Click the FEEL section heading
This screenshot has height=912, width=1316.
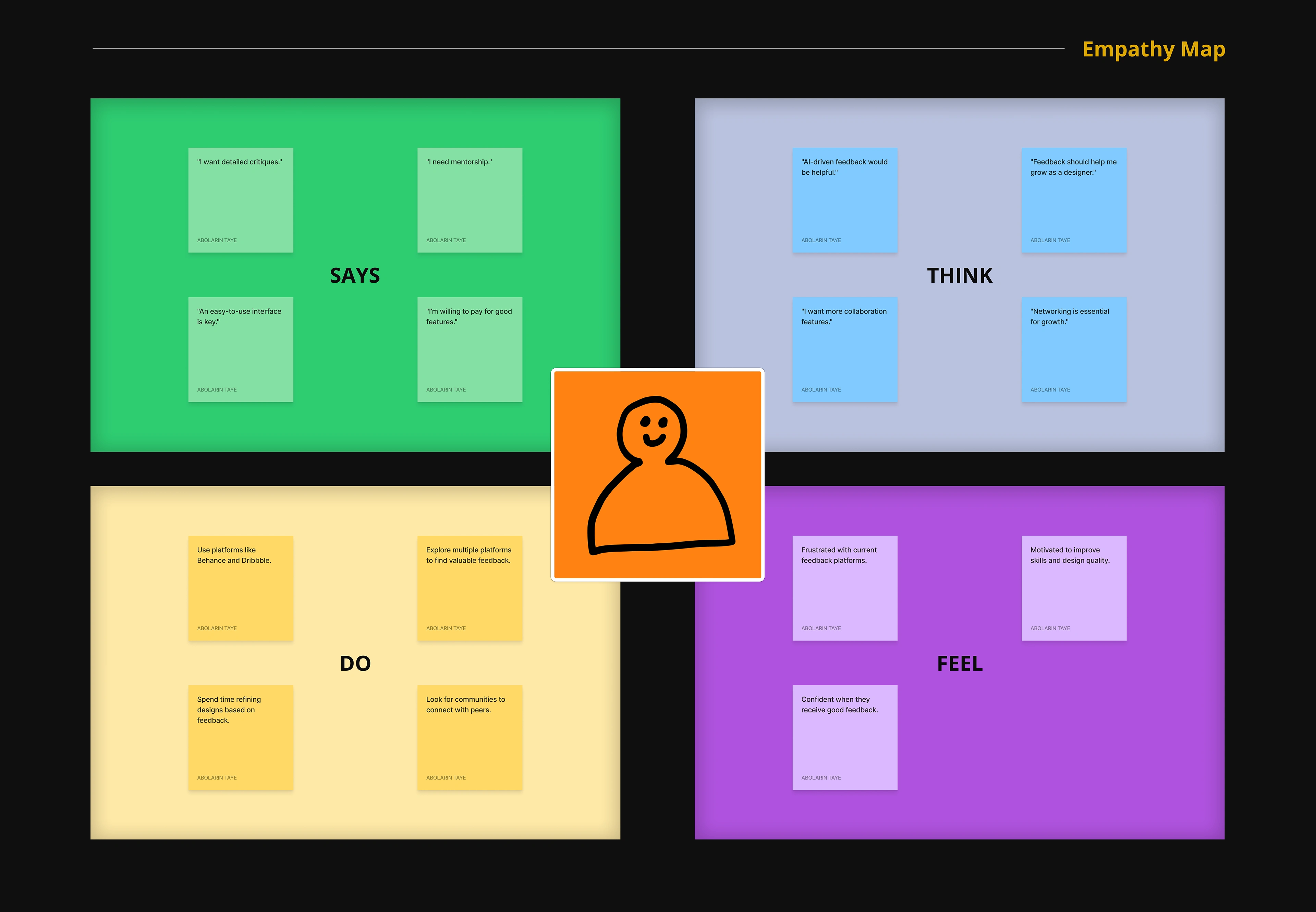(x=959, y=663)
